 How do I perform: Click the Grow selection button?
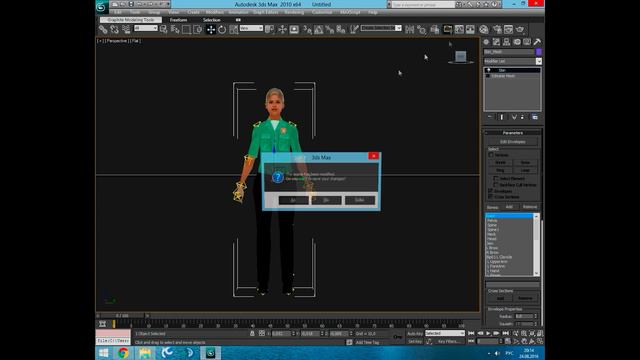tap(525, 162)
